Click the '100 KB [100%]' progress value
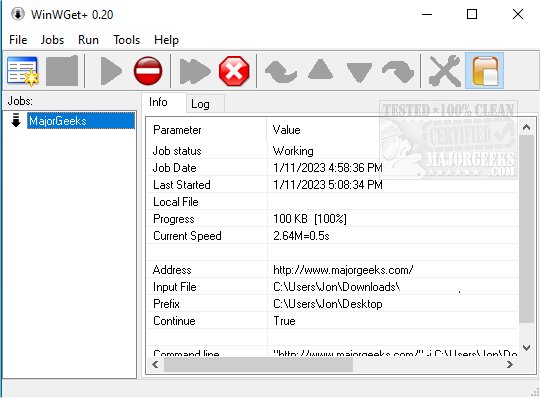This screenshot has height=398, width=540. (x=310, y=219)
